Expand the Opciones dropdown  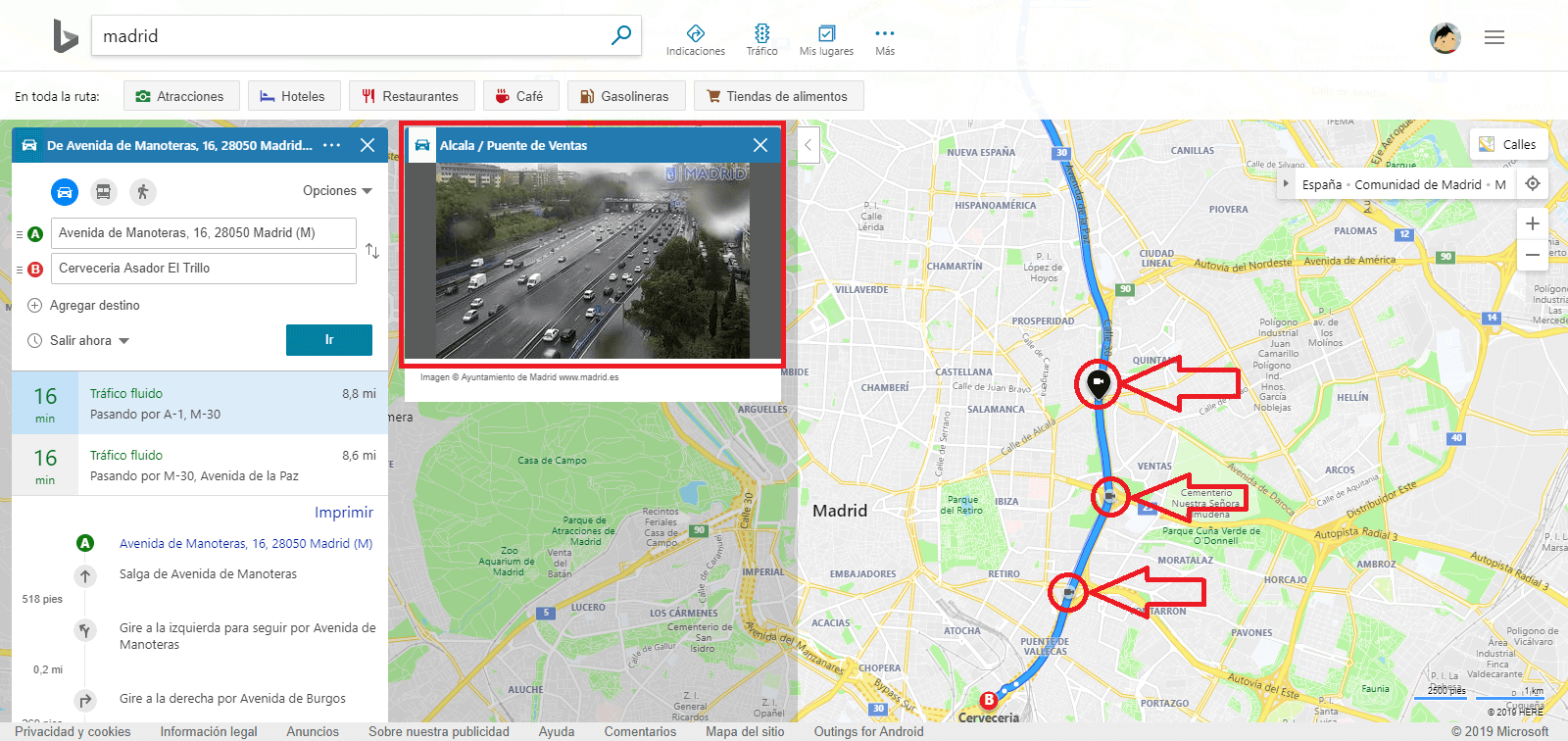pos(337,191)
